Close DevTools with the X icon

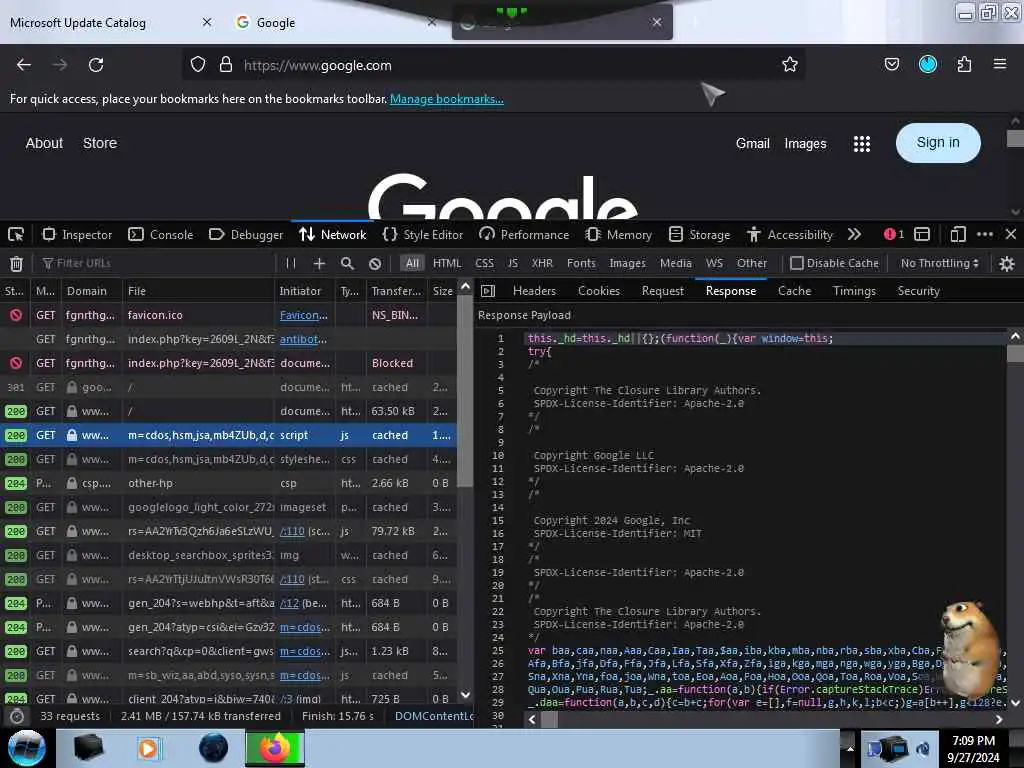pyautogui.click(x=1011, y=234)
